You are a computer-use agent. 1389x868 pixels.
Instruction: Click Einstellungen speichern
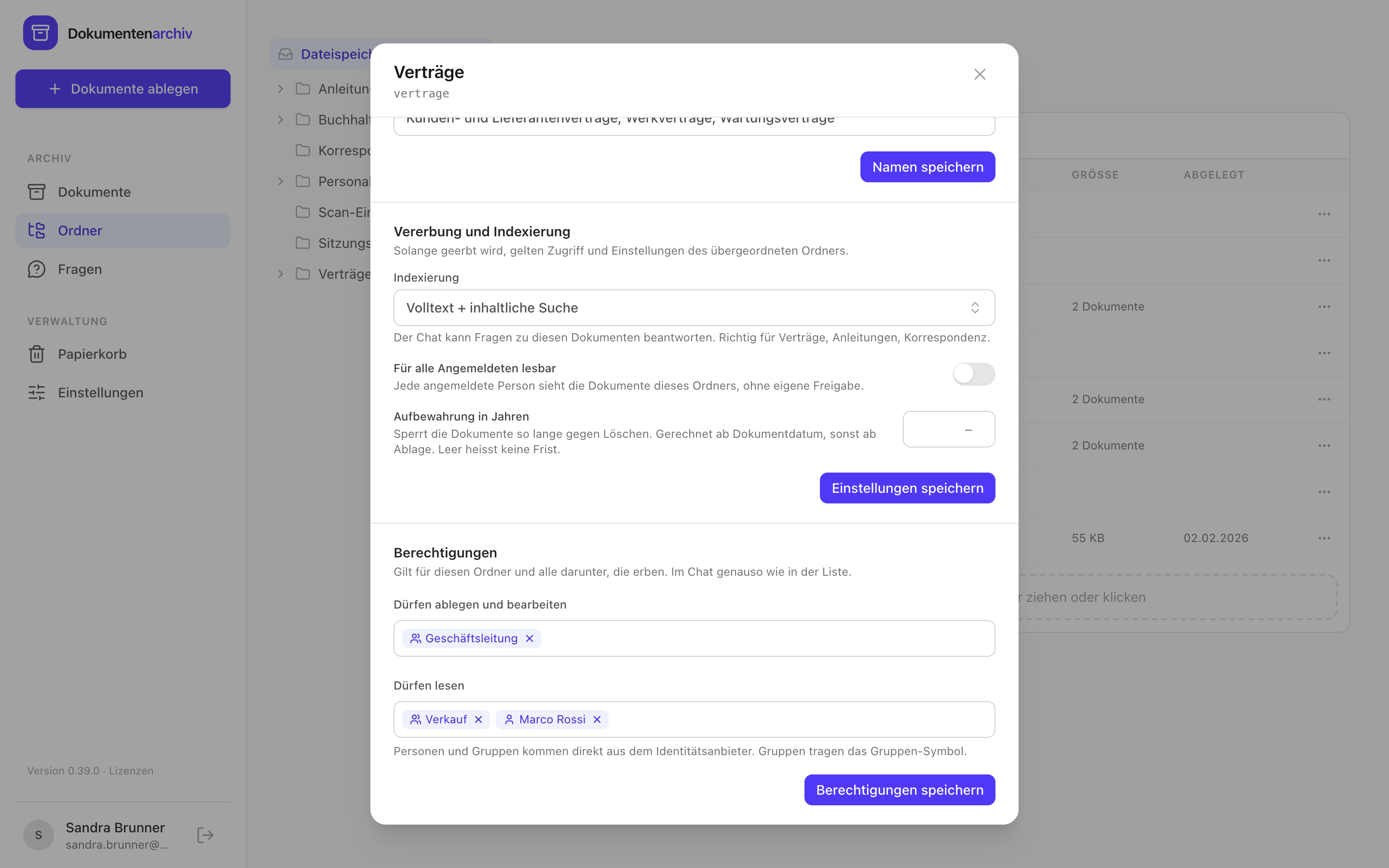click(x=907, y=488)
